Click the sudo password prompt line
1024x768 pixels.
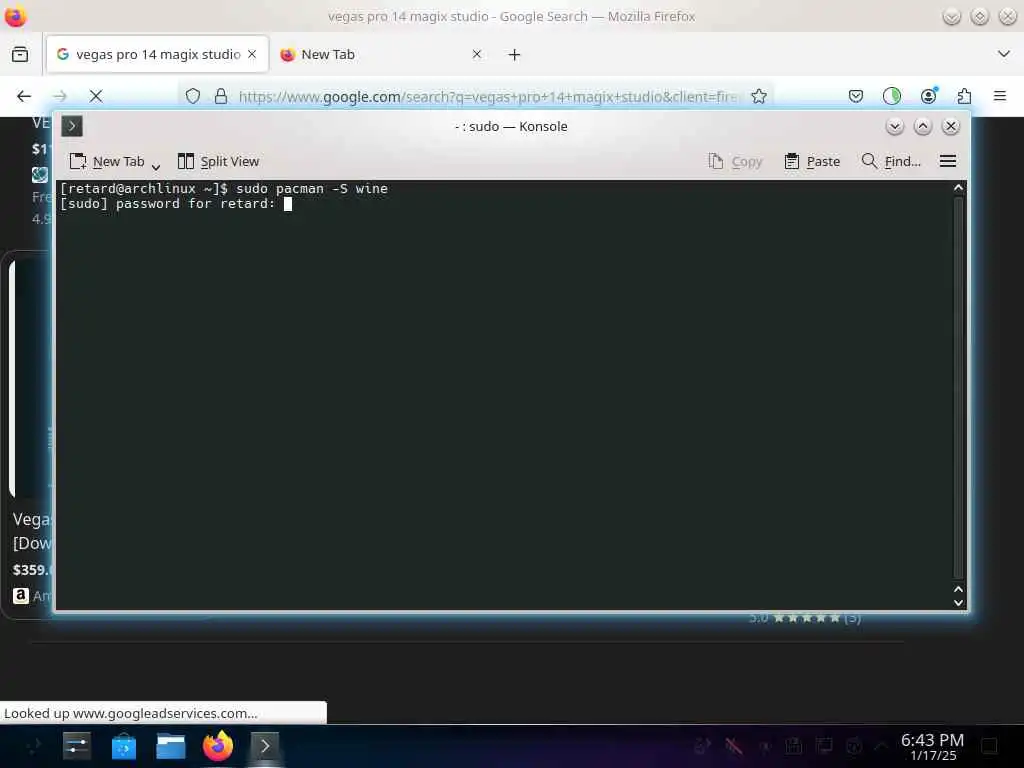coord(174,204)
